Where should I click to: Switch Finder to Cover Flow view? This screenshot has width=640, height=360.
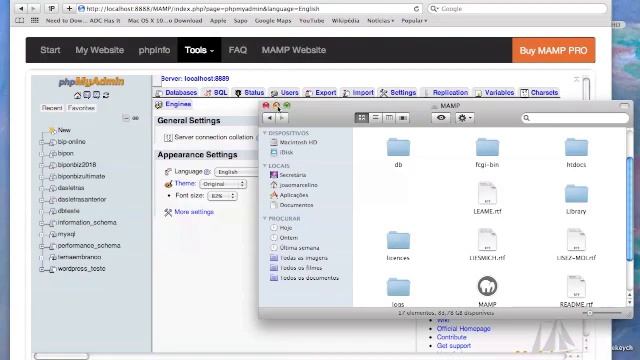pyautogui.click(x=402, y=118)
